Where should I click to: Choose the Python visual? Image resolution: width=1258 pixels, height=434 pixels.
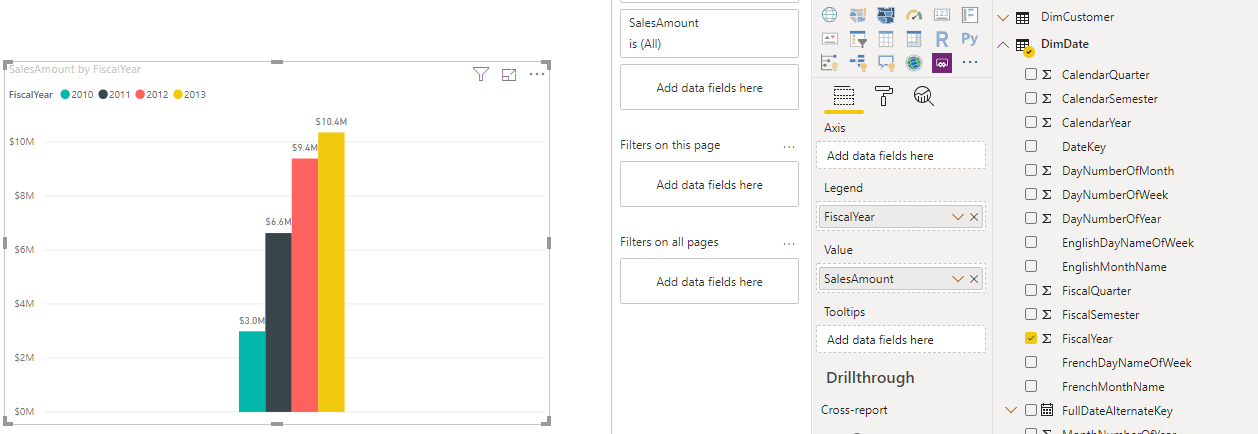click(969, 39)
